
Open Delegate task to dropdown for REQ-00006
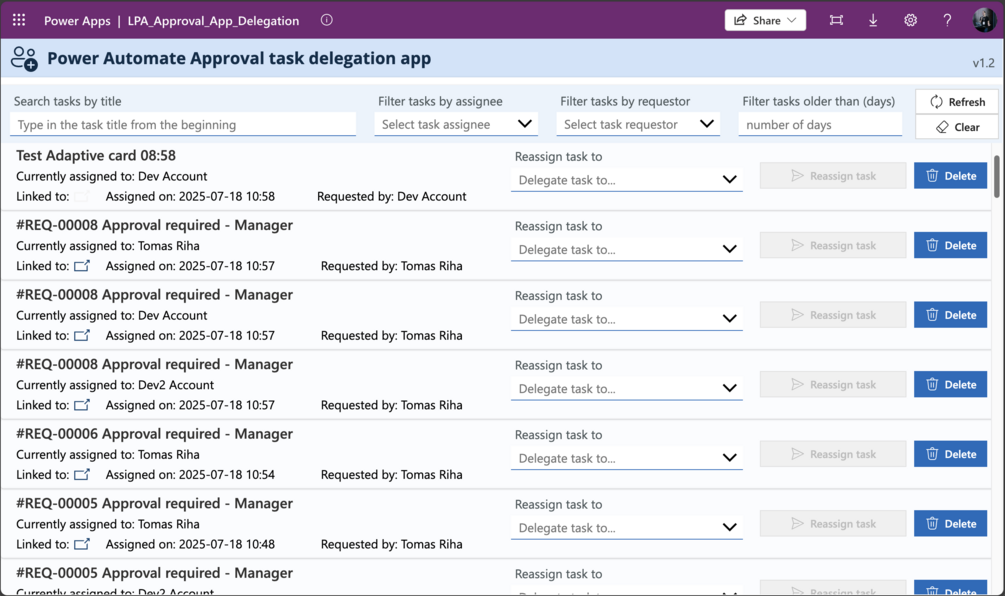click(x=627, y=458)
